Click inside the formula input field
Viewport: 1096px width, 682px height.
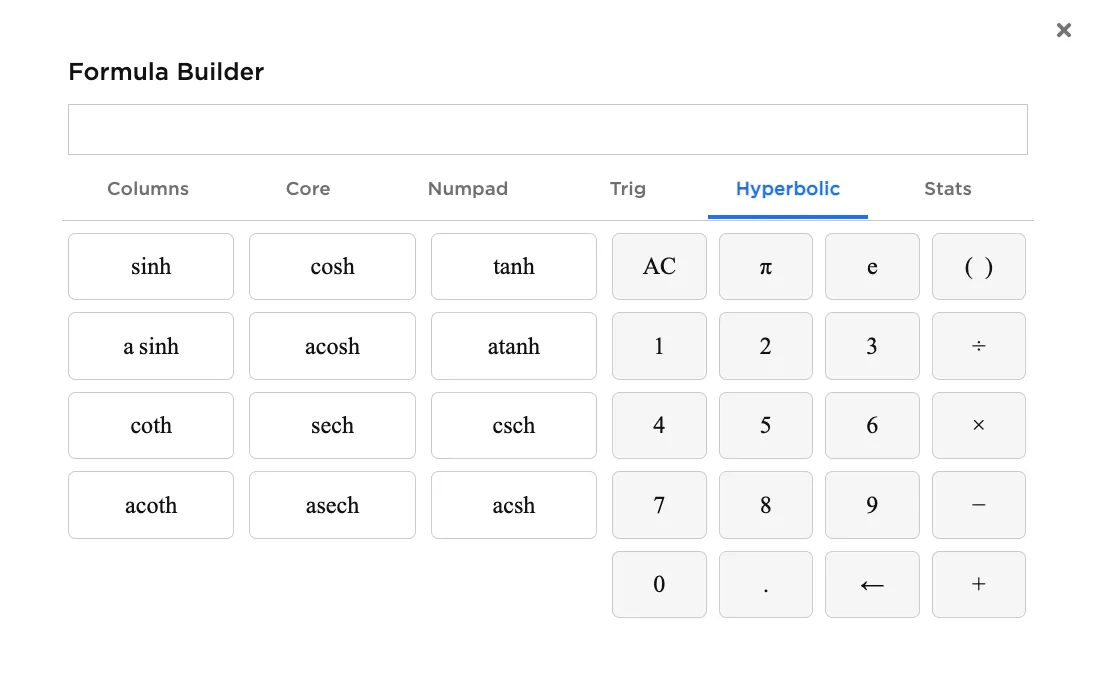tap(548, 129)
